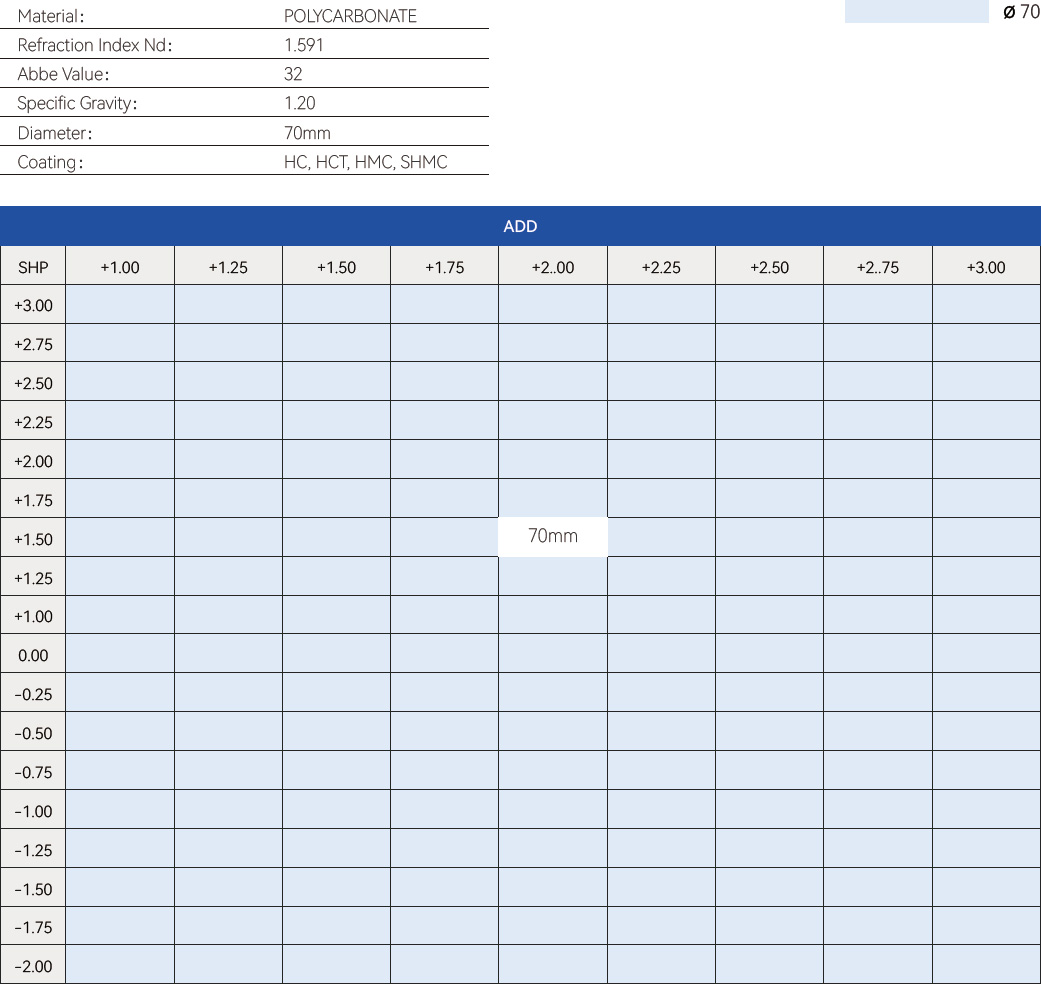Select the -2.00 SHP row label
This screenshot has height=994, width=1041.
33,967
